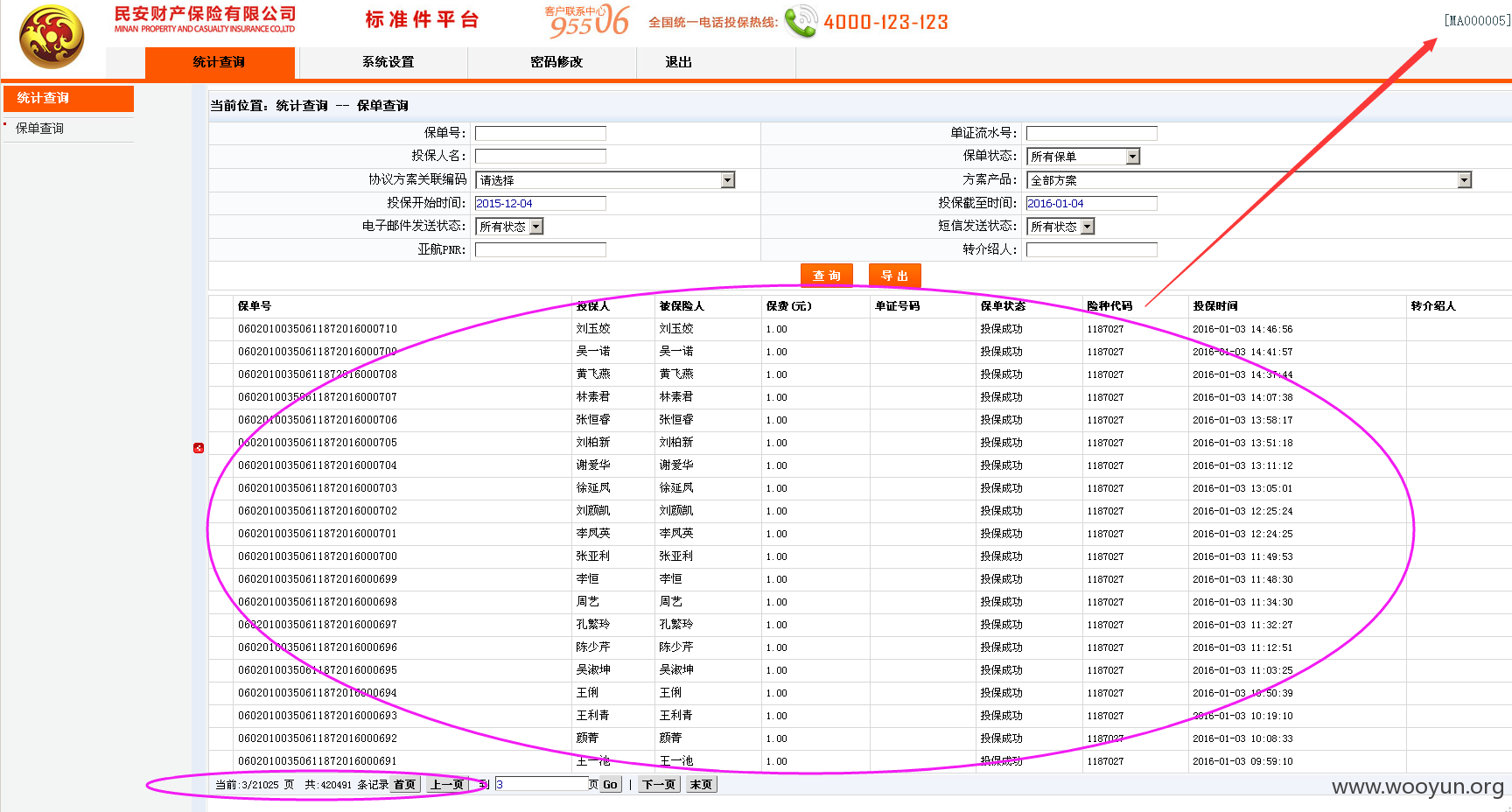Click policy number ending 000705
This screenshot has height=812, width=1512.
(x=318, y=443)
